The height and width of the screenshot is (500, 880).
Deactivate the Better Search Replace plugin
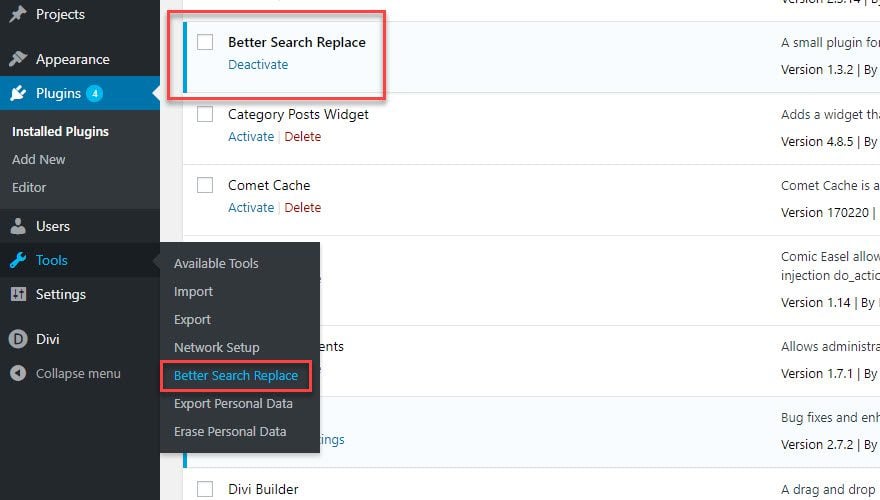click(x=258, y=65)
